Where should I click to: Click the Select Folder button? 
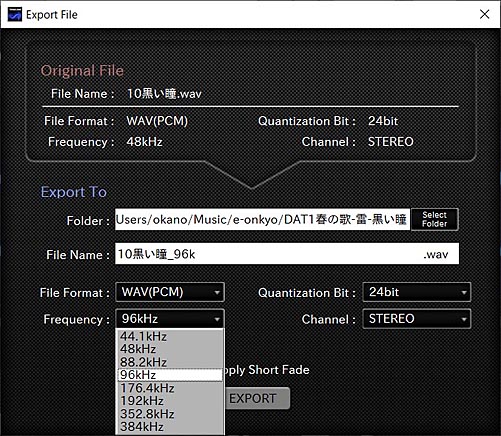click(435, 219)
